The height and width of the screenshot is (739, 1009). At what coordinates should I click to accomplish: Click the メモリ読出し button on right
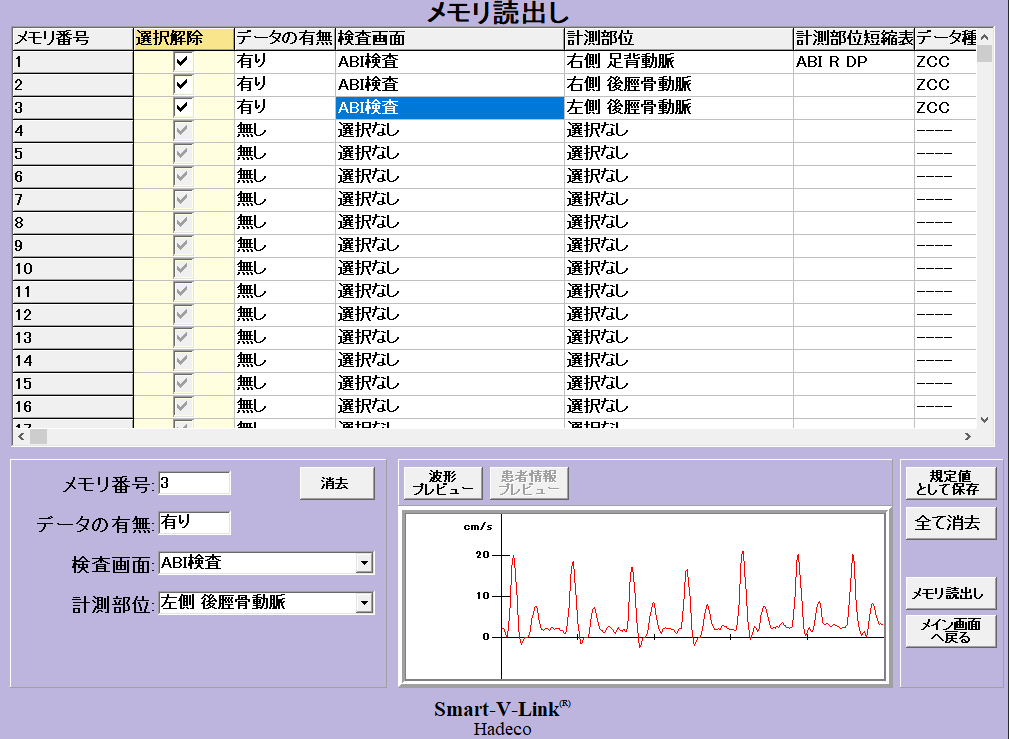point(949,593)
